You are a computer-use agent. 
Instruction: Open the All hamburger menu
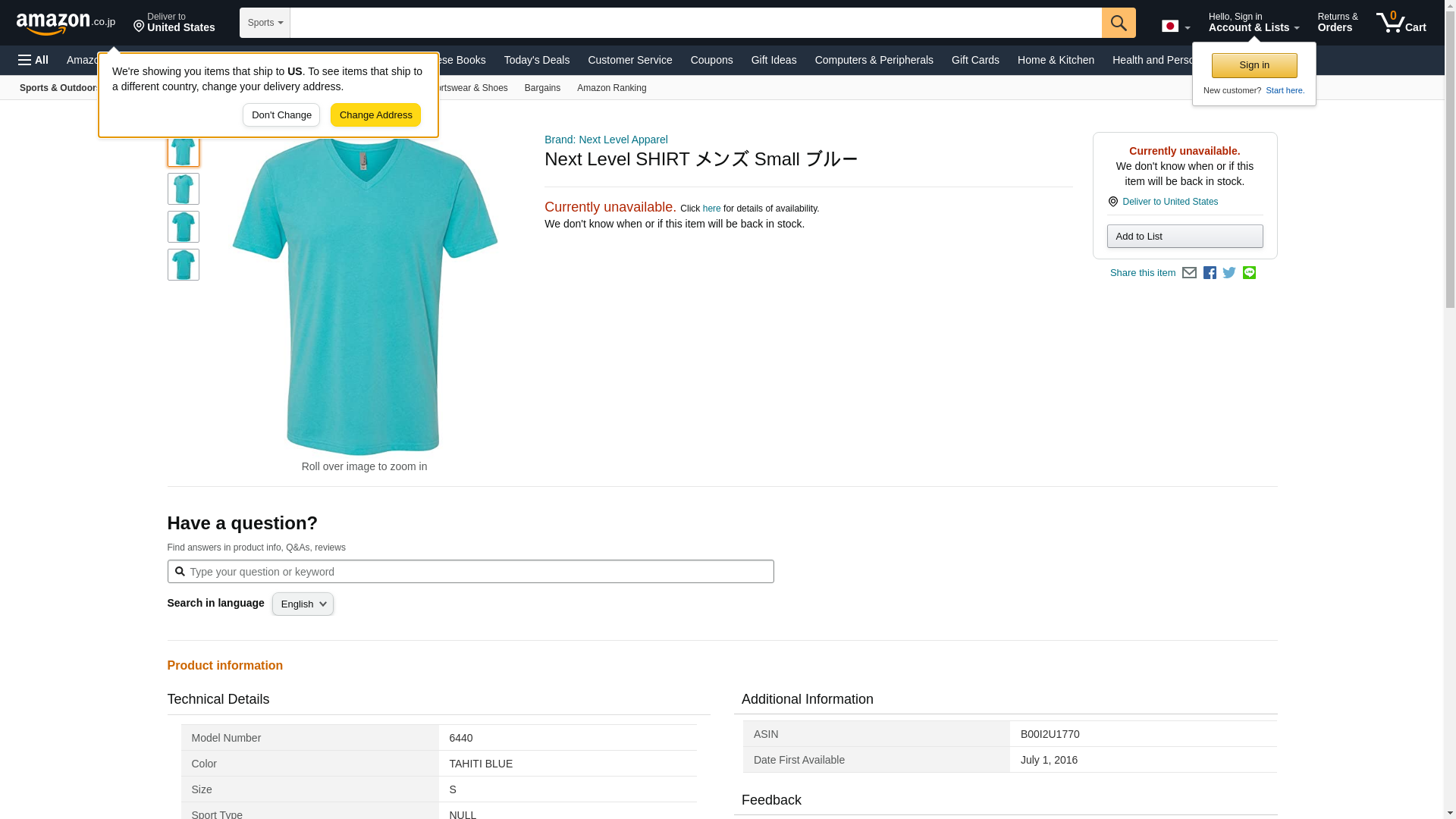[33, 60]
